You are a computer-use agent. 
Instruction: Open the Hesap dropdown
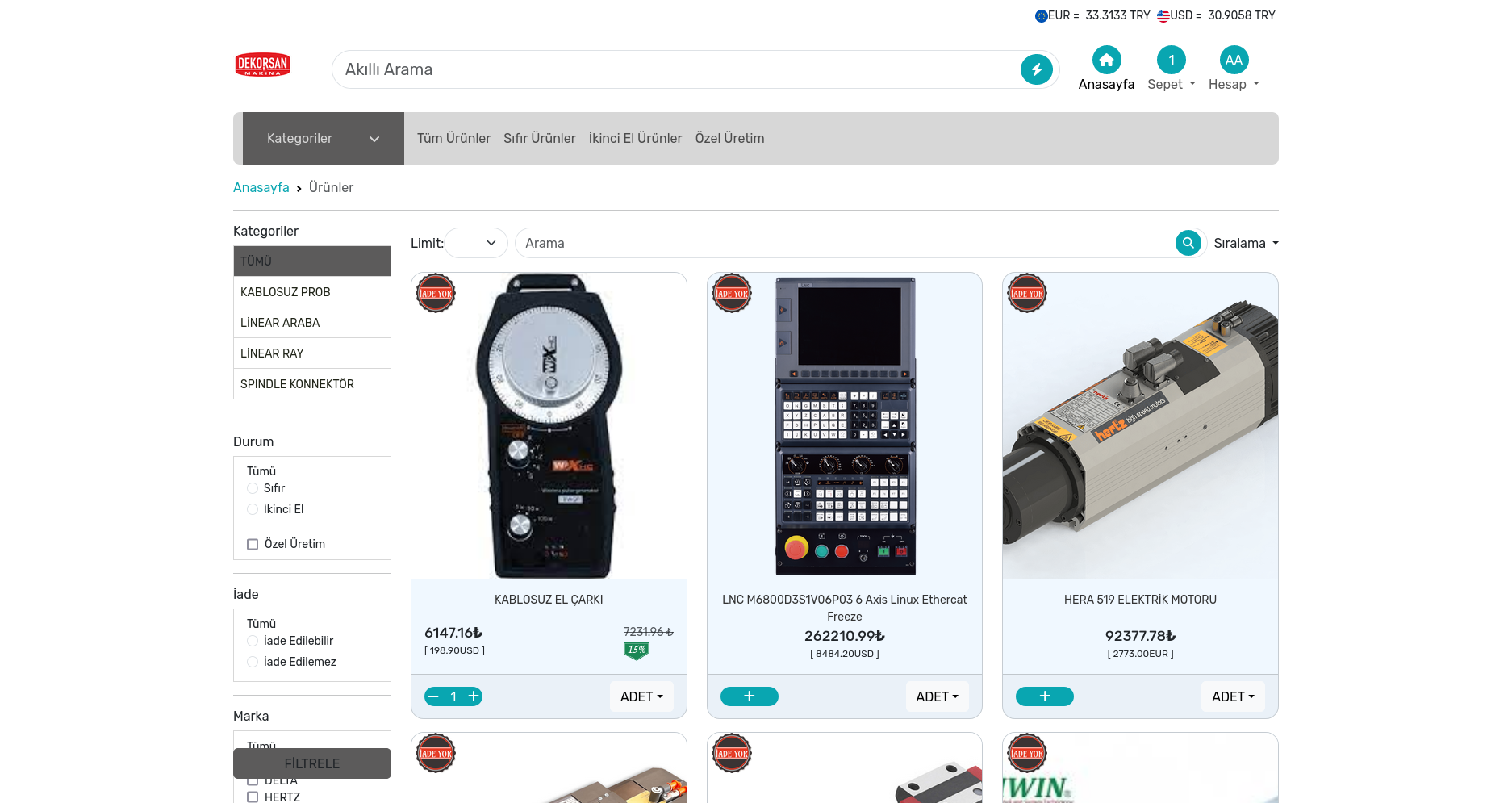[1234, 84]
